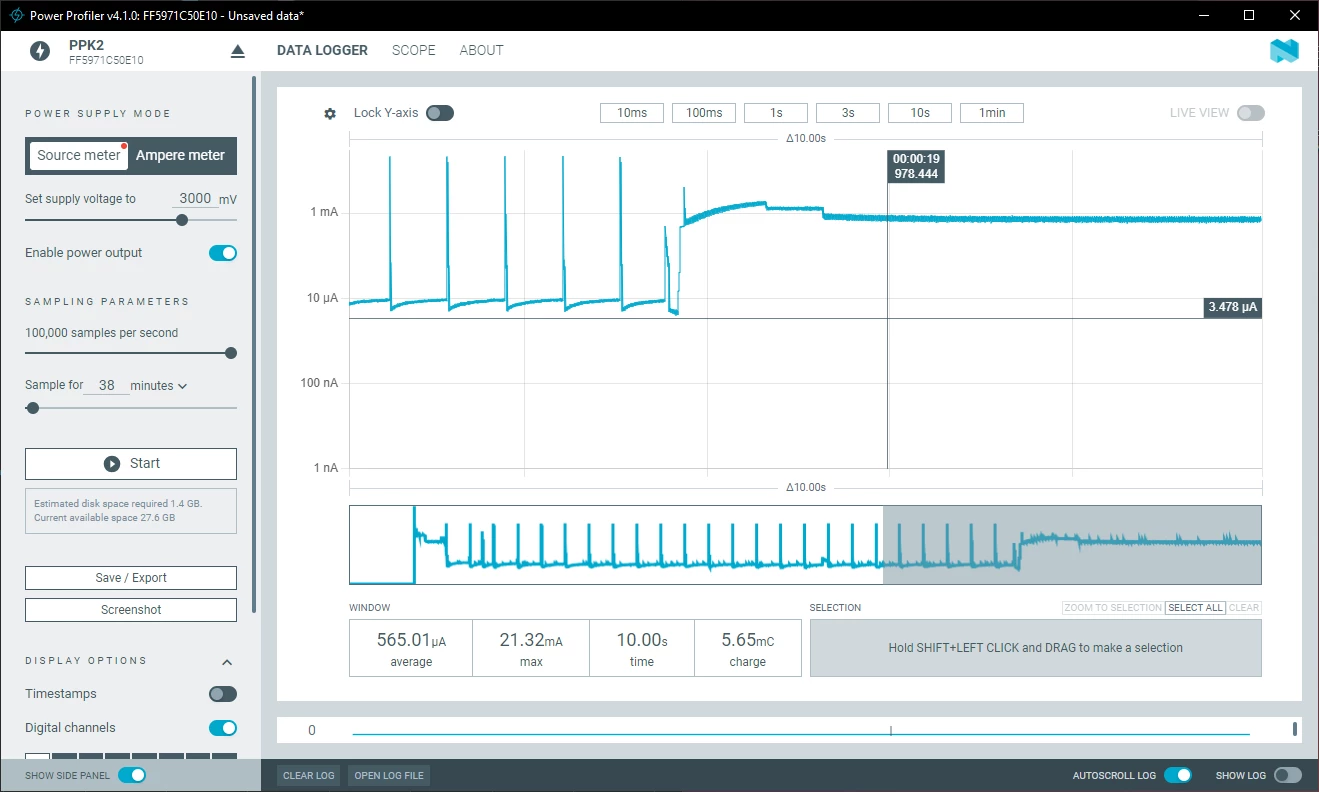Viewport: 1319px width, 792px height.
Task: Disable the power output switch
Action: [x=223, y=253]
